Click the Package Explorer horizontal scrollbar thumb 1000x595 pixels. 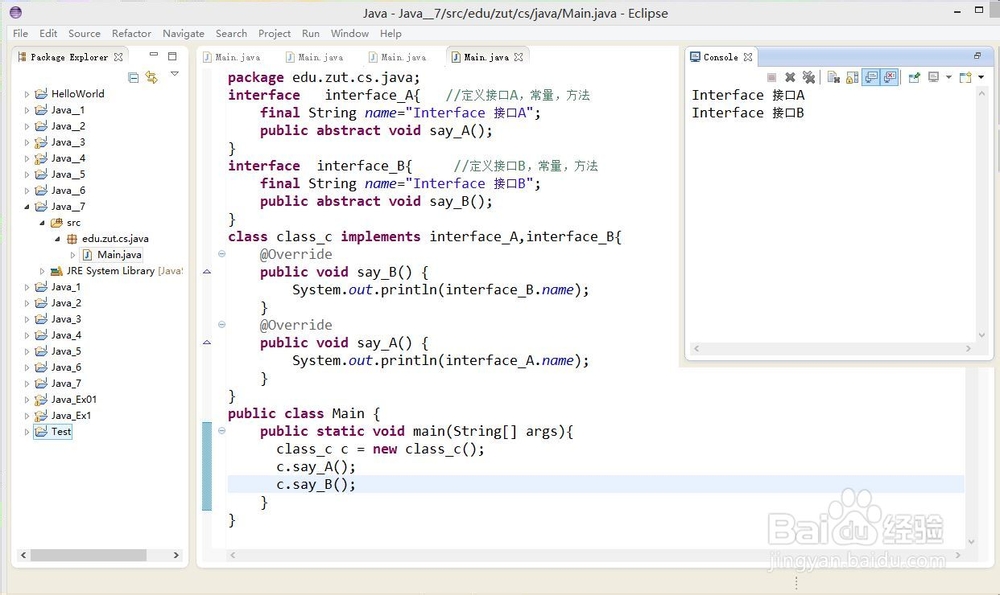(89, 555)
